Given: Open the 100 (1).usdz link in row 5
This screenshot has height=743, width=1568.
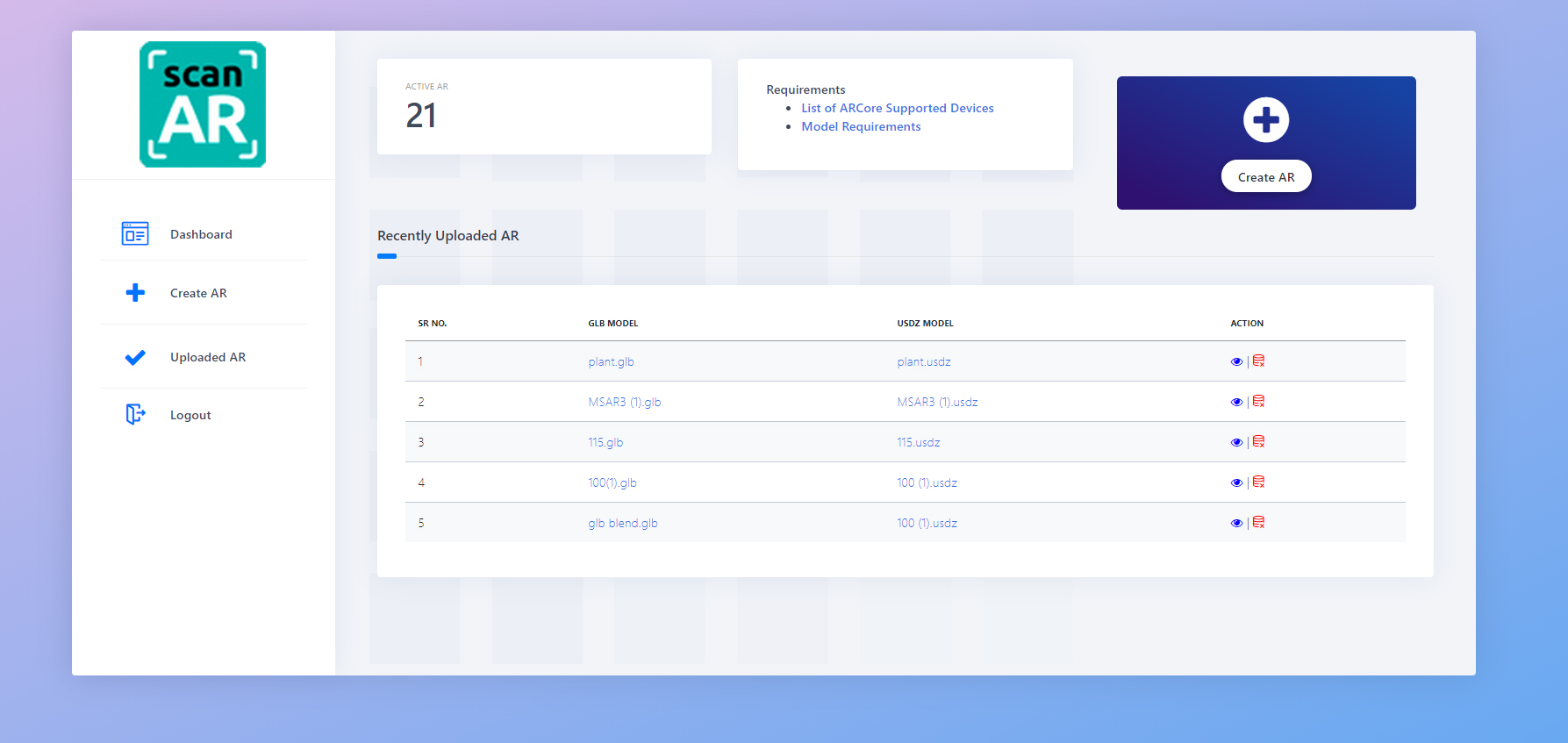Looking at the screenshot, I should coord(927,523).
